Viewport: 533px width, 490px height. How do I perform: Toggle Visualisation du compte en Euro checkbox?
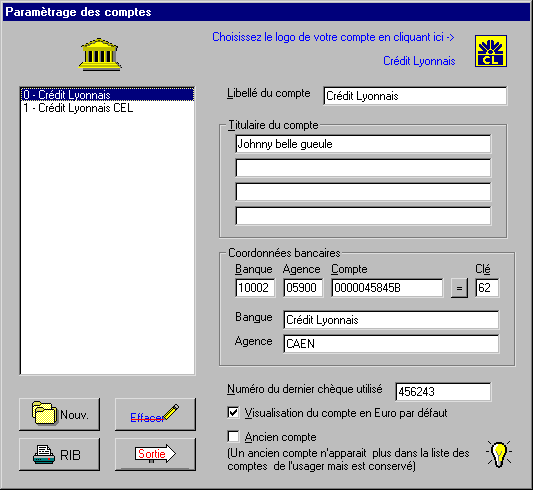(x=233, y=413)
